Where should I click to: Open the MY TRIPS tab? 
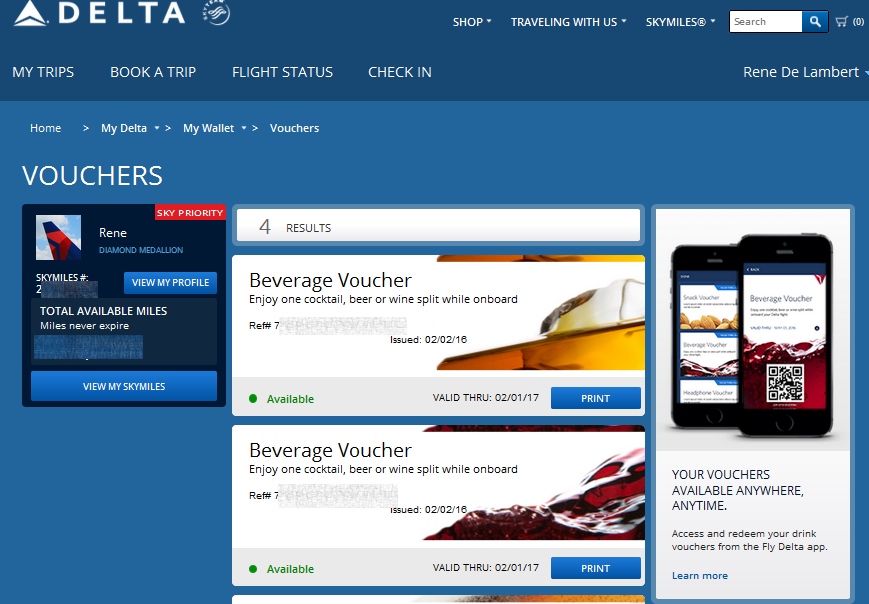click(43, 72)
